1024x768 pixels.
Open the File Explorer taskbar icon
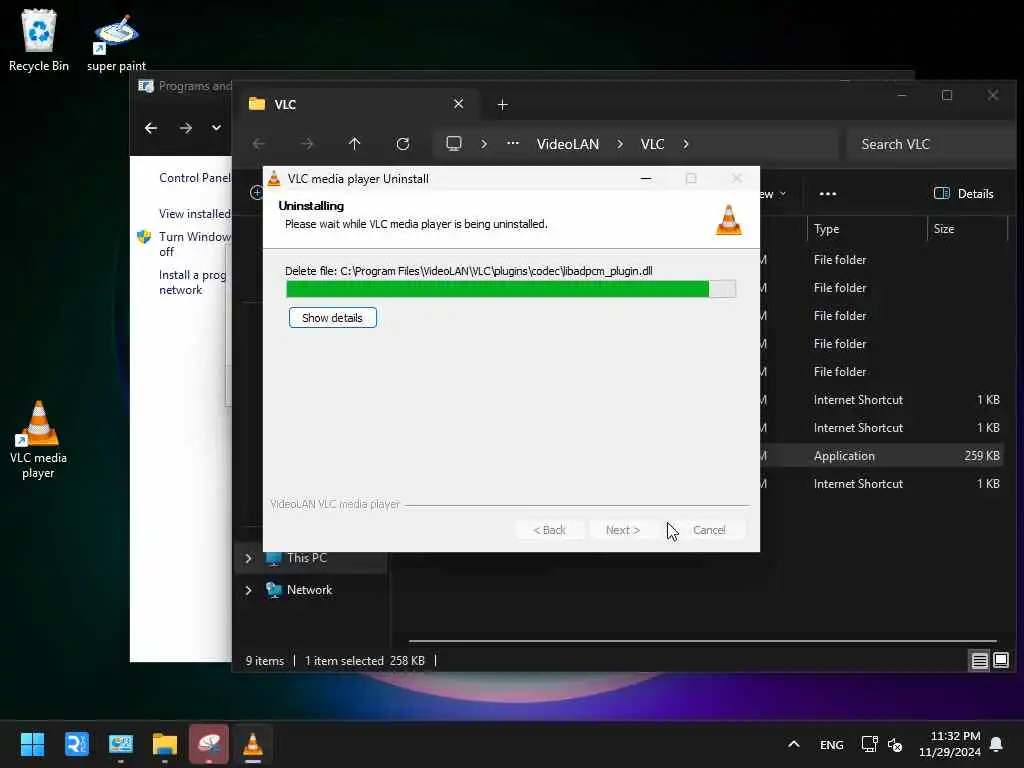165,744
